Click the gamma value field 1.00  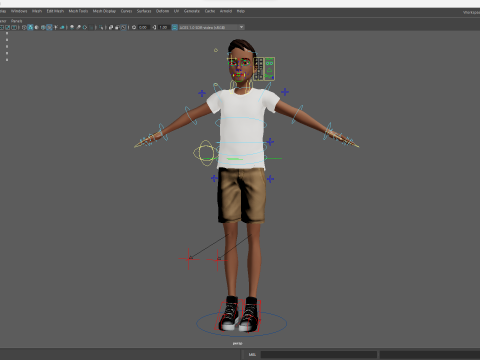point(163,27)
